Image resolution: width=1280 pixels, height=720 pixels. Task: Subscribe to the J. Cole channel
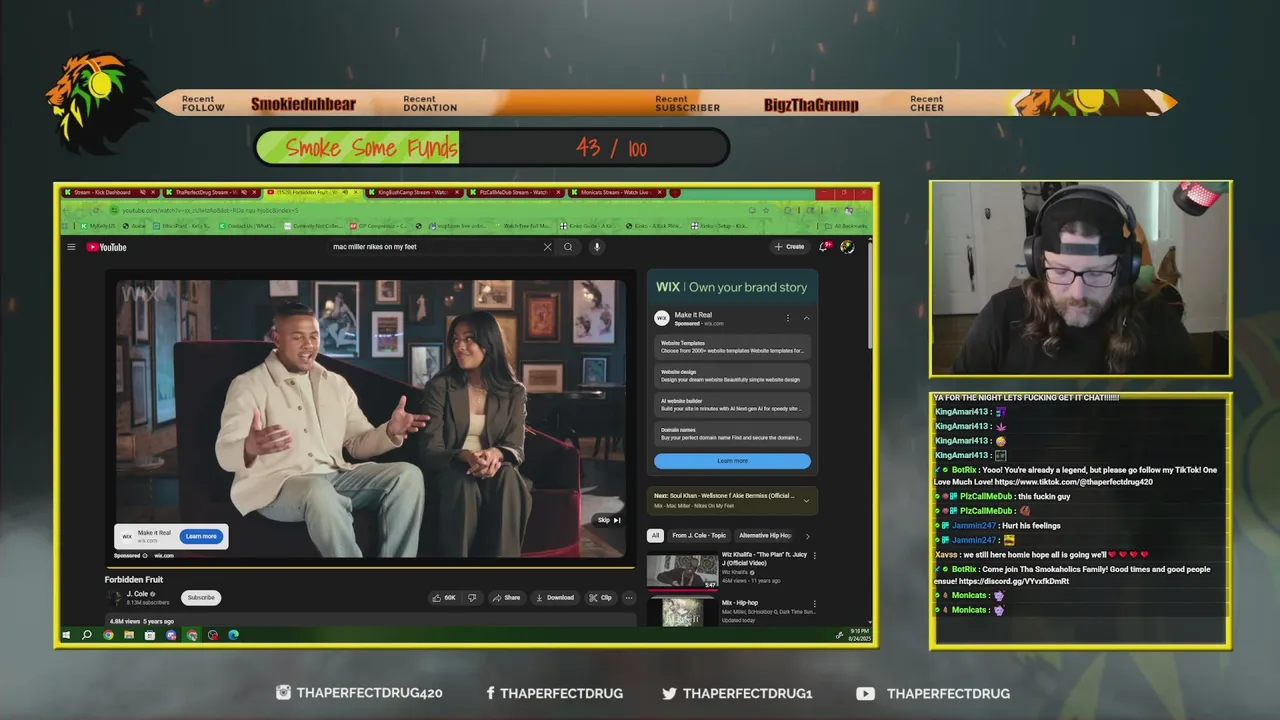point(201,597)
